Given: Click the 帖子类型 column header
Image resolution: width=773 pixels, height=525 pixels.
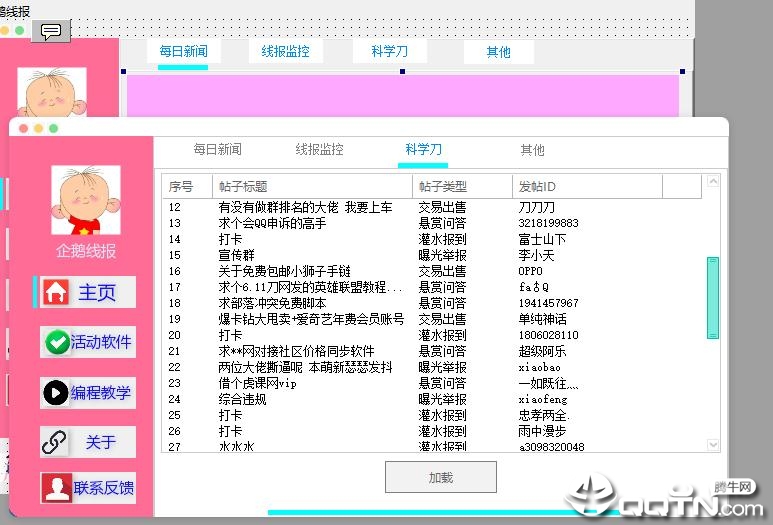Looking at the screenshot, I should point(462,186).
